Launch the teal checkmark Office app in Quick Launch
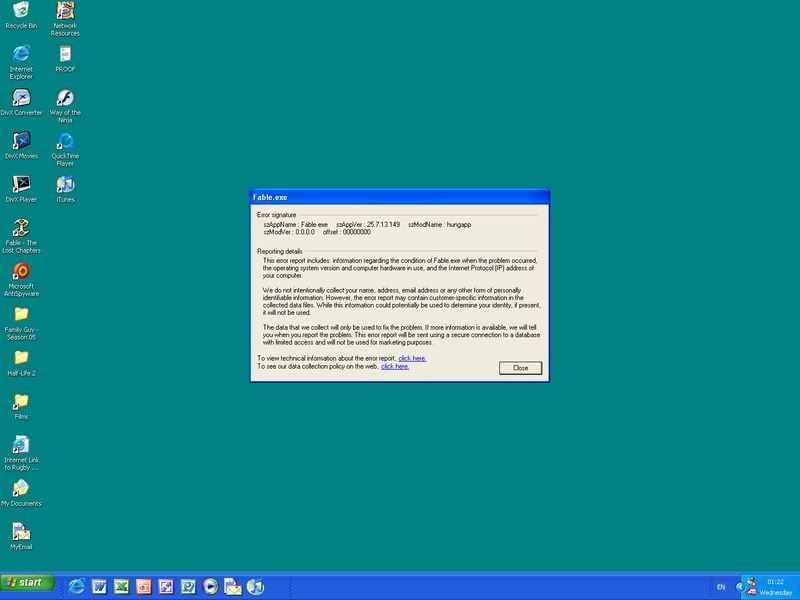 click(188, 586)
